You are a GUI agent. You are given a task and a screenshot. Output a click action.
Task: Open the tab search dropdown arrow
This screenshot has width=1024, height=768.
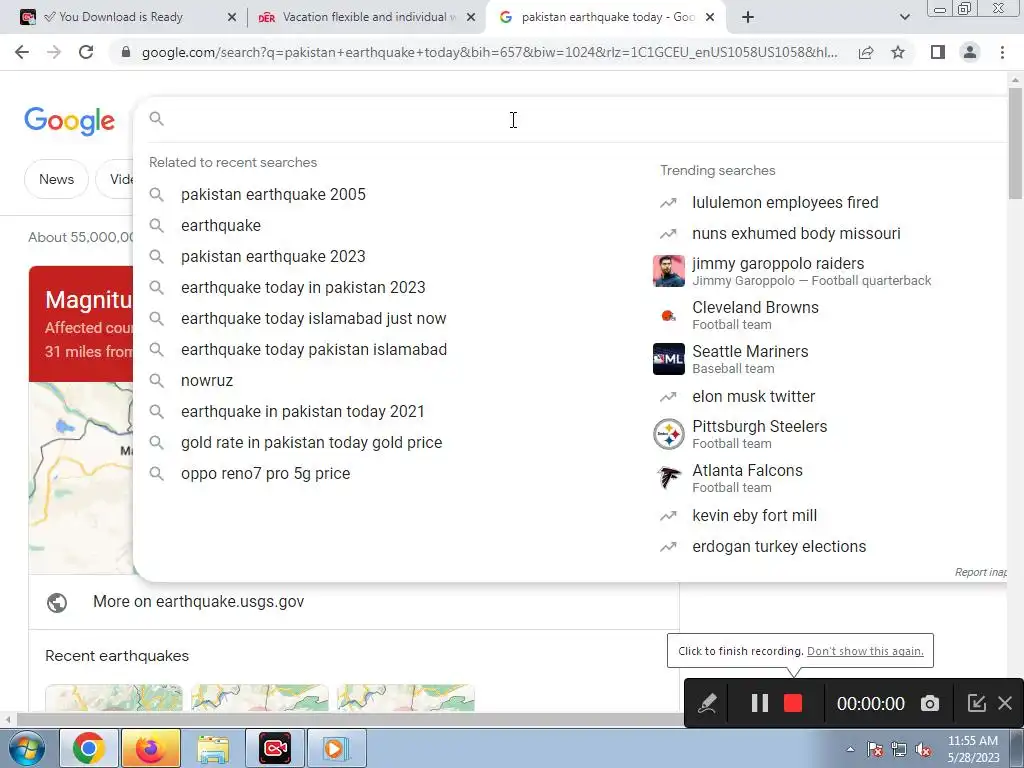[x=904, y=17]
